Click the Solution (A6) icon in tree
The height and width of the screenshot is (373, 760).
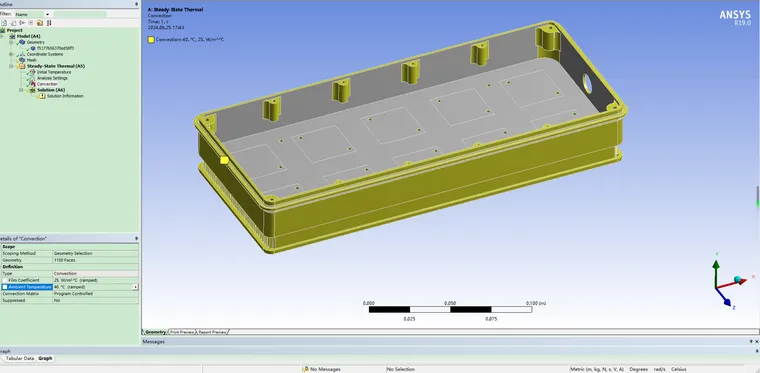[32, 90]
